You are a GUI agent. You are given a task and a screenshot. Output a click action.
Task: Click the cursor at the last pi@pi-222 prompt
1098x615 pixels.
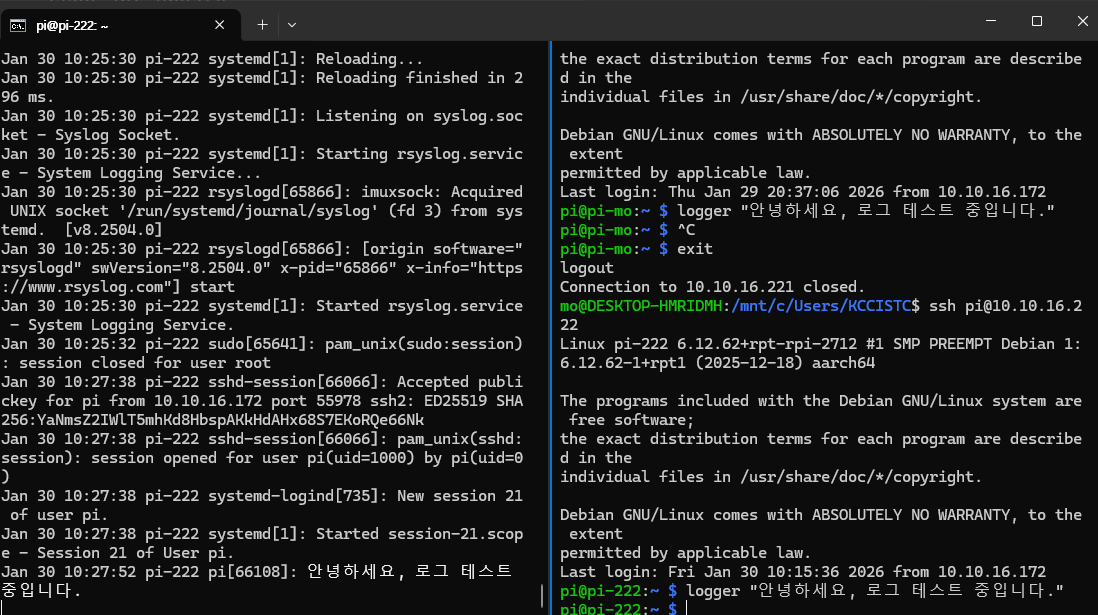[686, 608]
